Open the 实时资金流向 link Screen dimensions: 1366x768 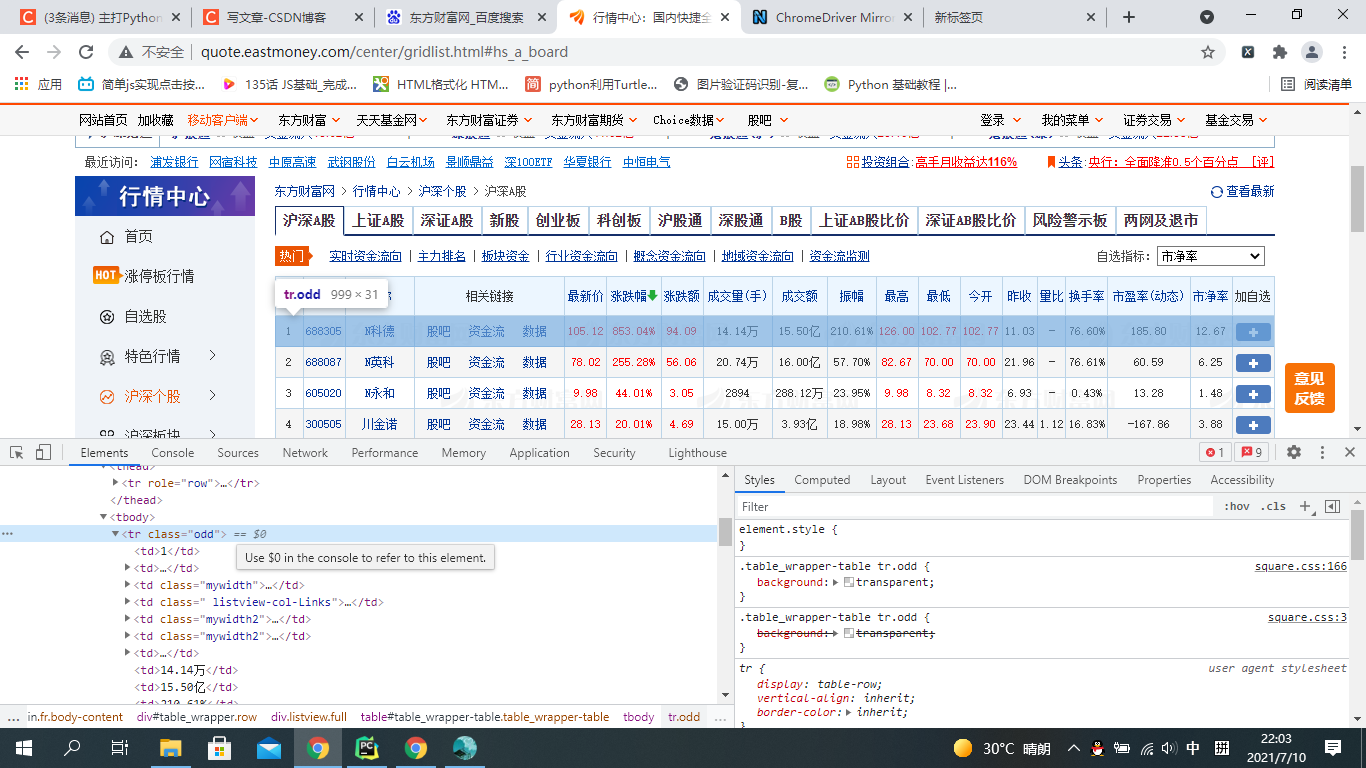tap(366, 256)
